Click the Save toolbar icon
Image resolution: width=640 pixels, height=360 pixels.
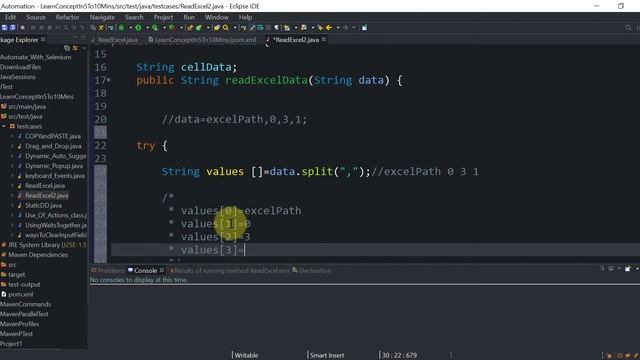[4, 28]
